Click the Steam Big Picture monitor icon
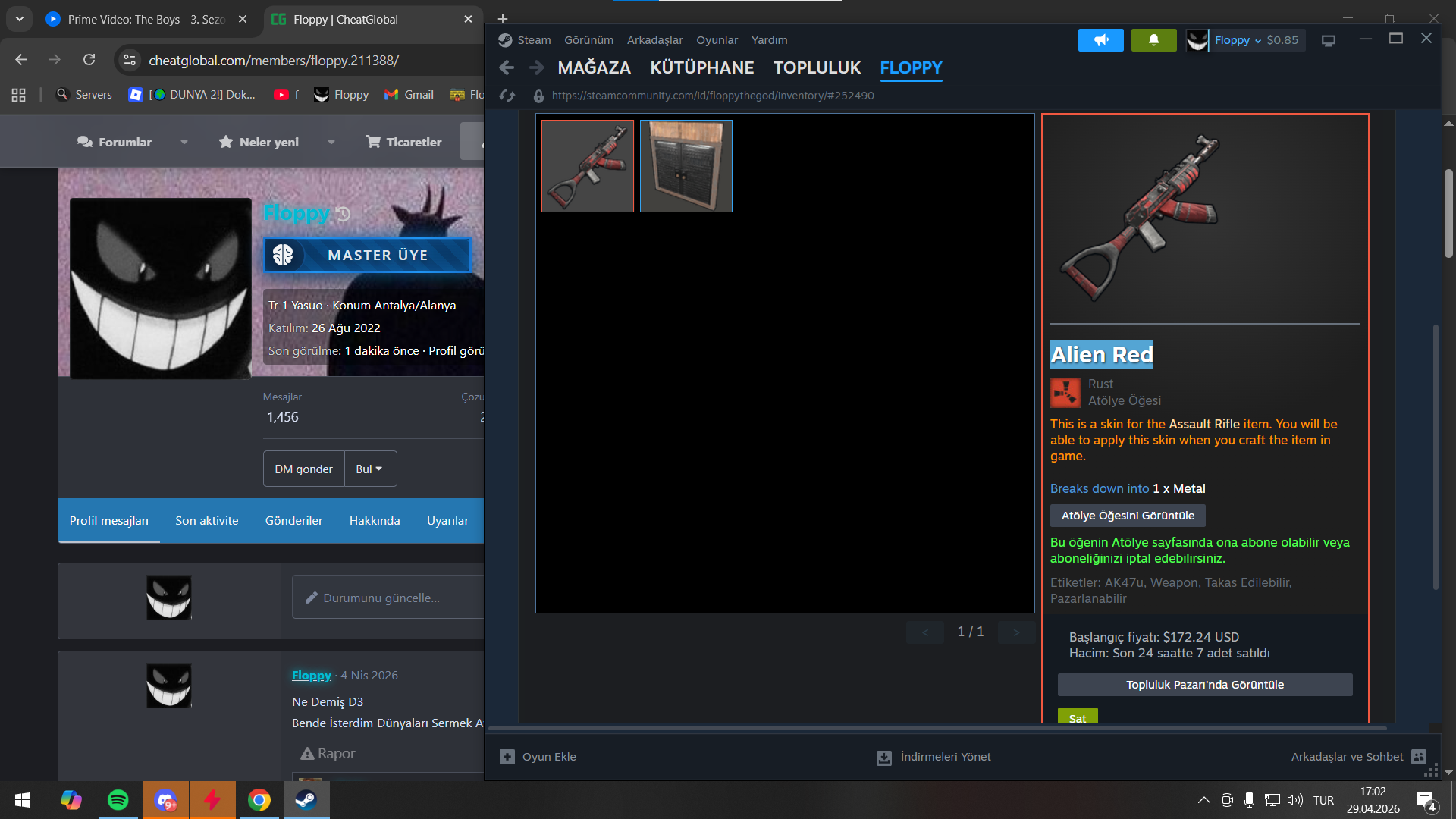 click(1328, 41)
